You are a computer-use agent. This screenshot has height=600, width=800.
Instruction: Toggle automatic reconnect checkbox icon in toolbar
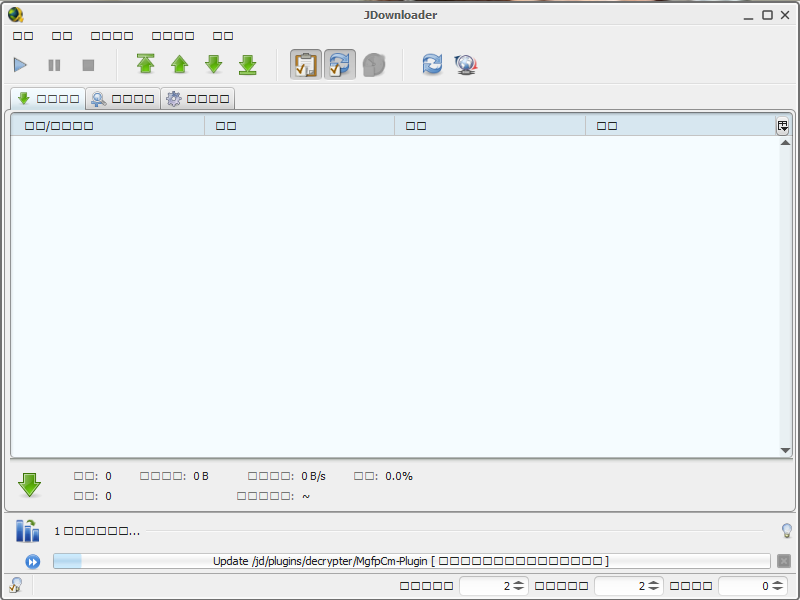340,64
